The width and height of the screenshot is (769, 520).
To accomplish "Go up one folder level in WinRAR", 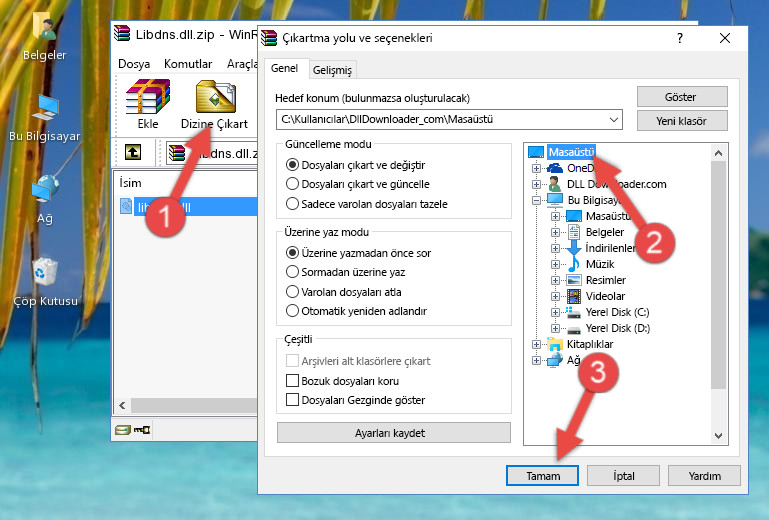I will pos(132,152).
